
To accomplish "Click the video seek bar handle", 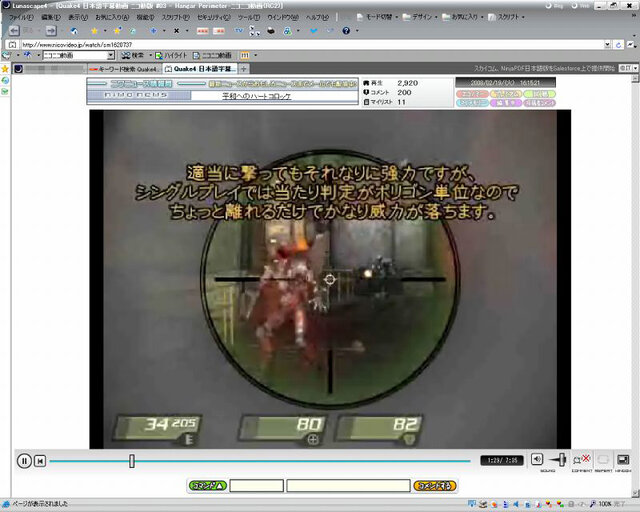I will pyautogui.click(x=132, y=461).
